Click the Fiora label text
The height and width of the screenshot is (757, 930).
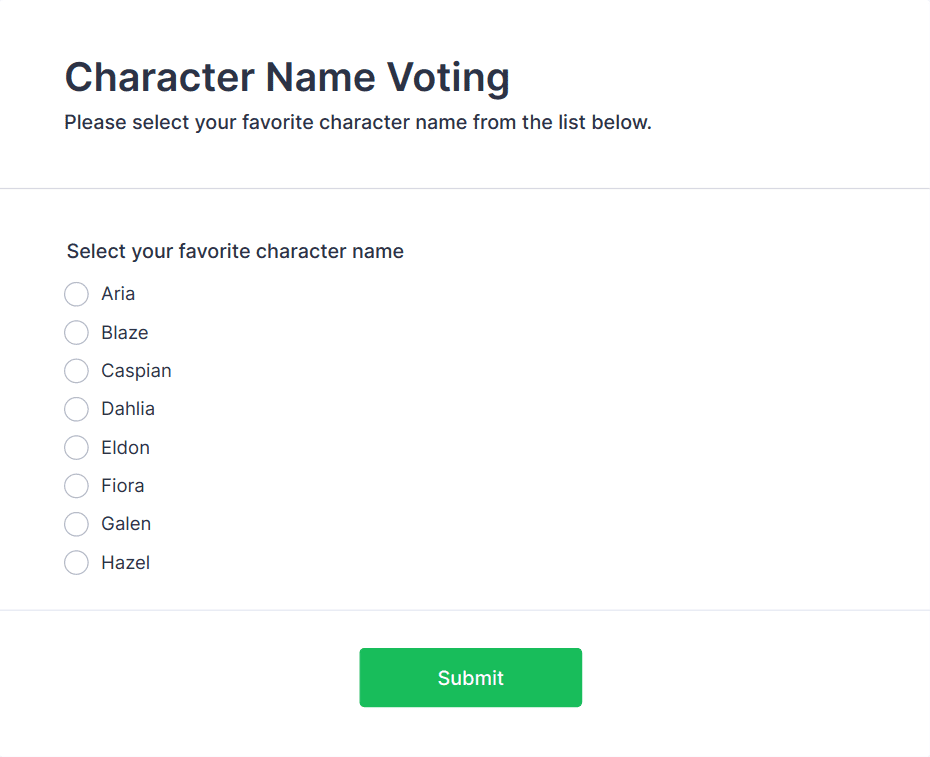122,486
